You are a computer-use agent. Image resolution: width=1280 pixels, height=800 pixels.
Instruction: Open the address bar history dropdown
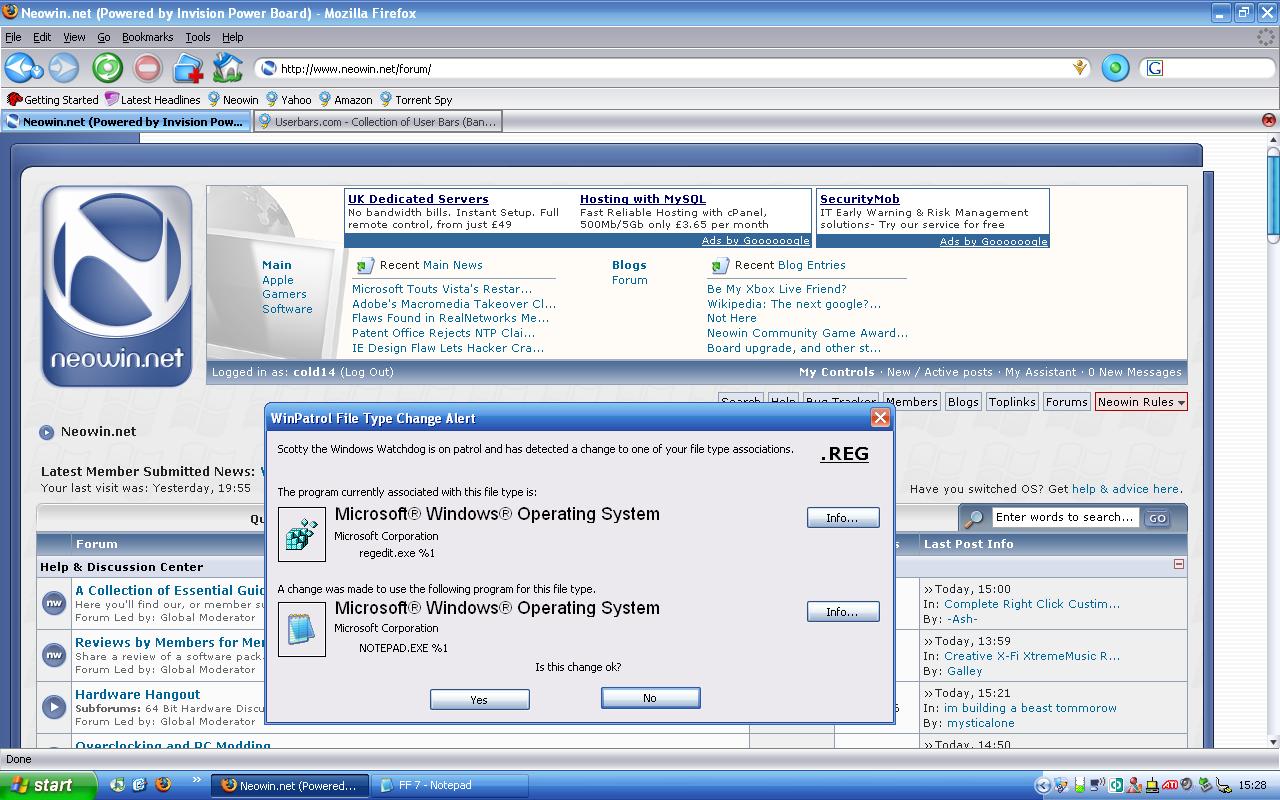point(1080,68)
